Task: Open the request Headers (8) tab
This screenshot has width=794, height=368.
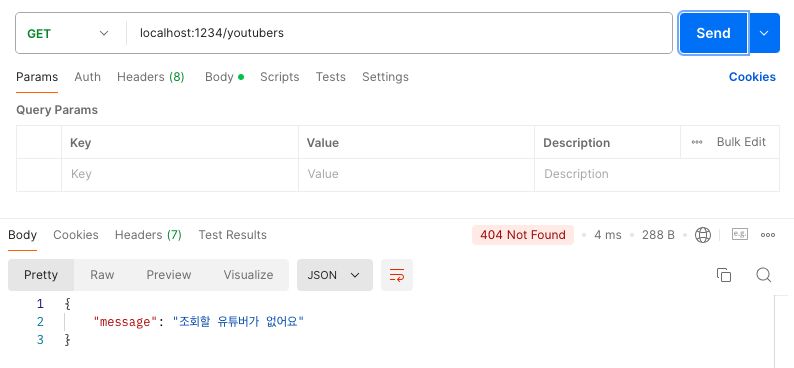Action: tap(150, 77)
